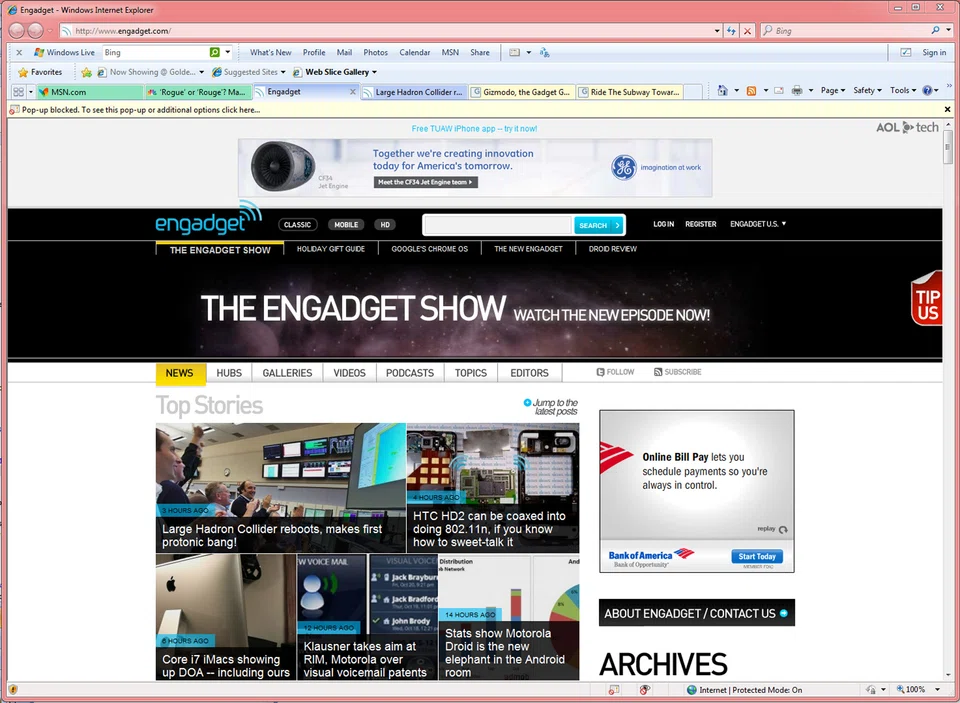Click the Help question mark icon
Viewport: 960px width, 703px height.
click(x=927, y=91)
